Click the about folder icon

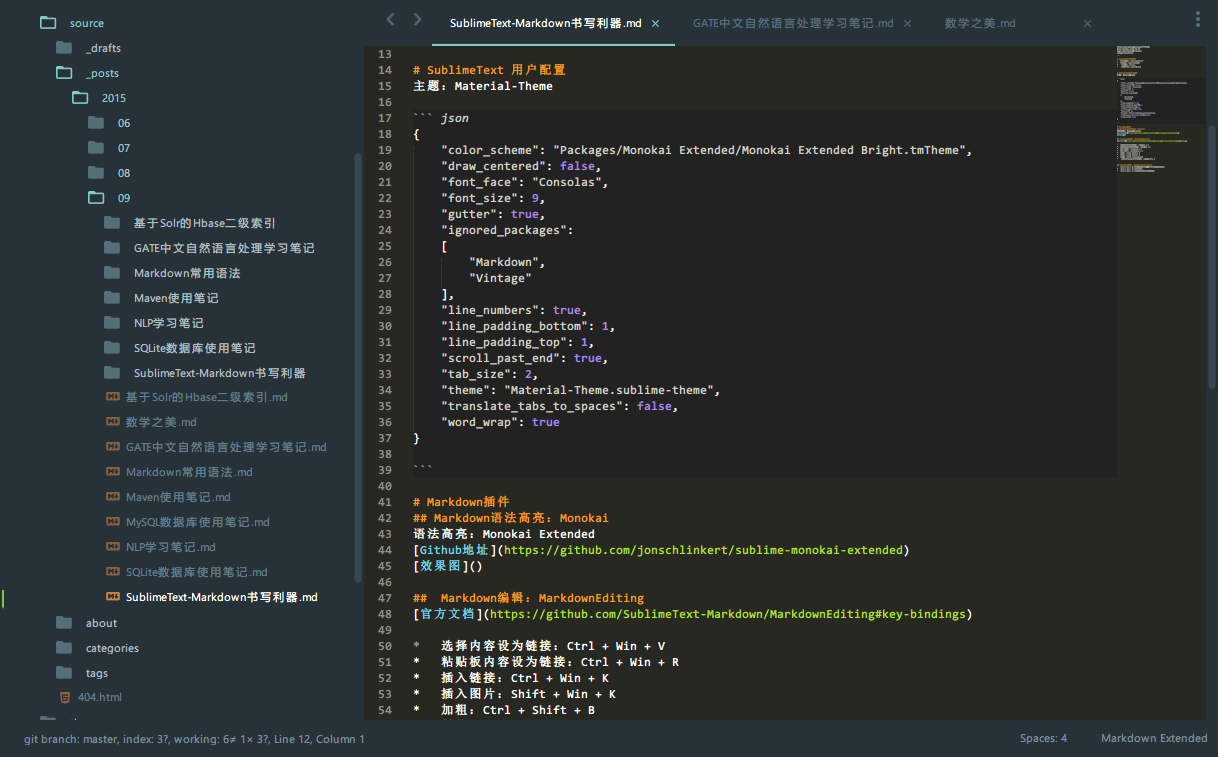(x=64, y=622)
